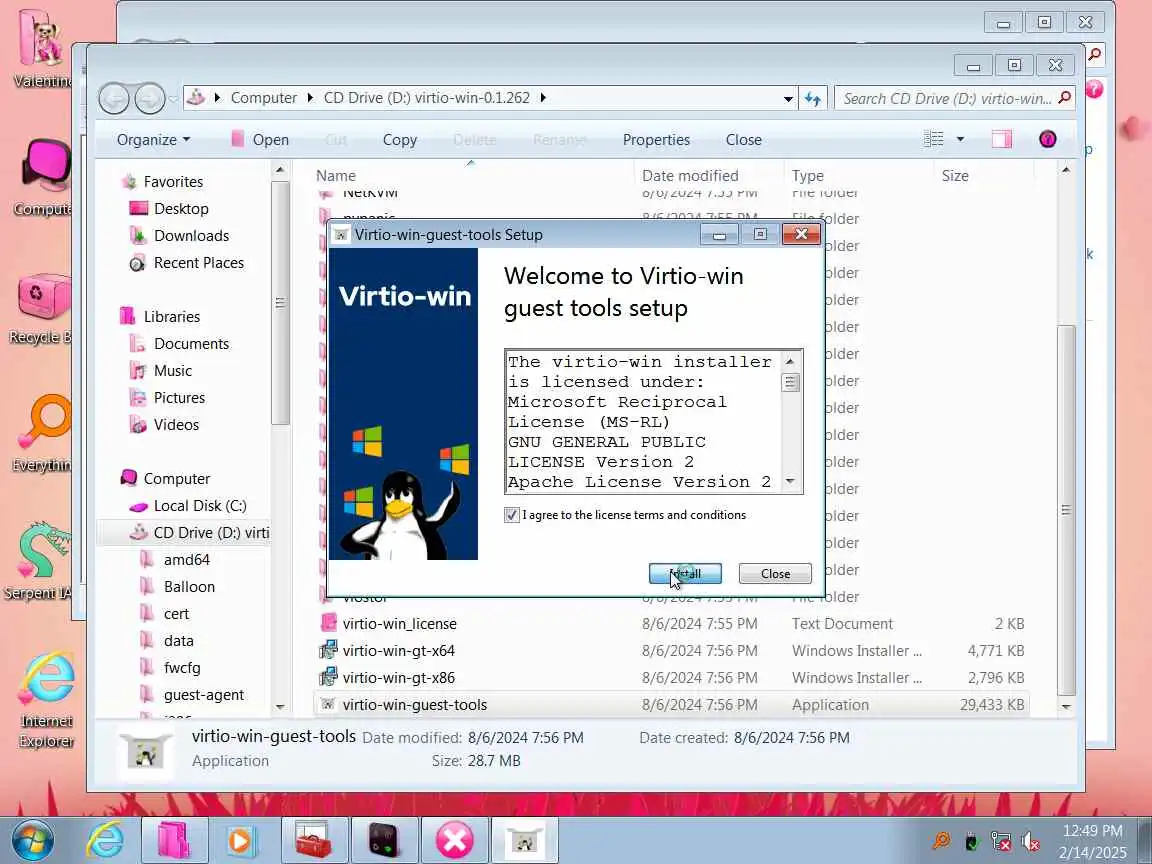Open the view options dropdown arrow

(x=960, y=139)
